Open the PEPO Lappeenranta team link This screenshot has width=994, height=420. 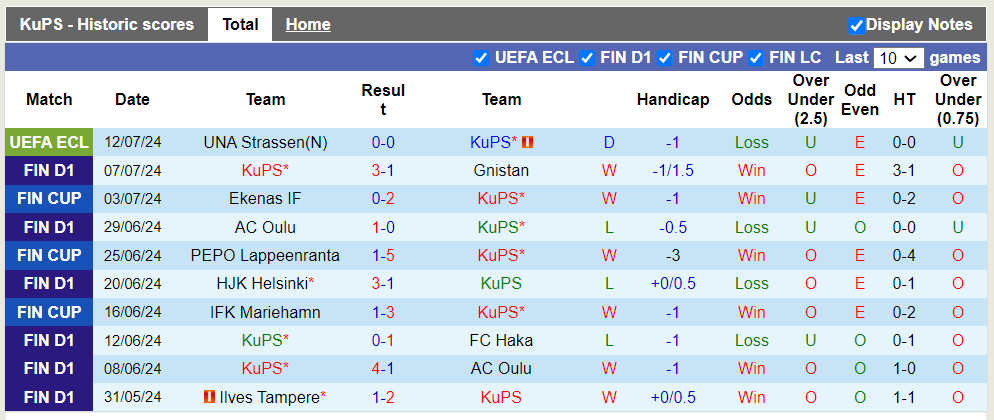(265, 256)
